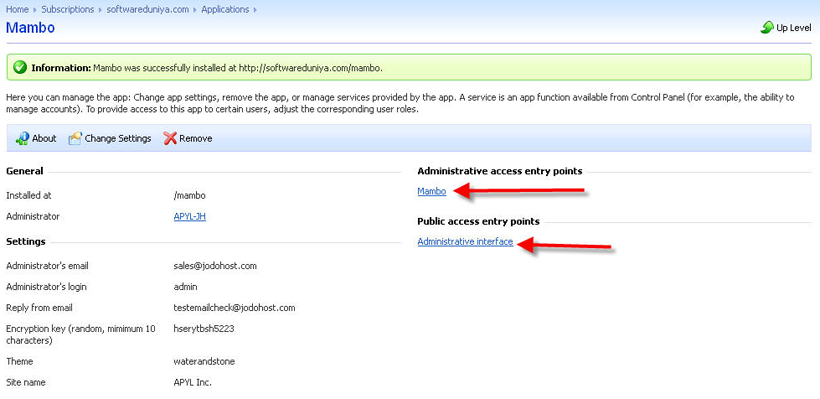Click the Administrator label in General
820x399 pixels.
[x=32, y=216]
